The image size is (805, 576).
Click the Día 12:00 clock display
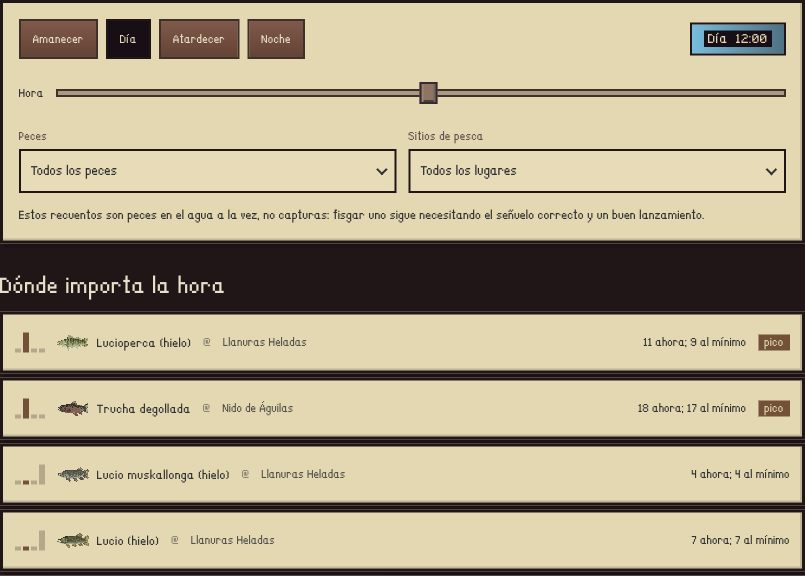737,39
